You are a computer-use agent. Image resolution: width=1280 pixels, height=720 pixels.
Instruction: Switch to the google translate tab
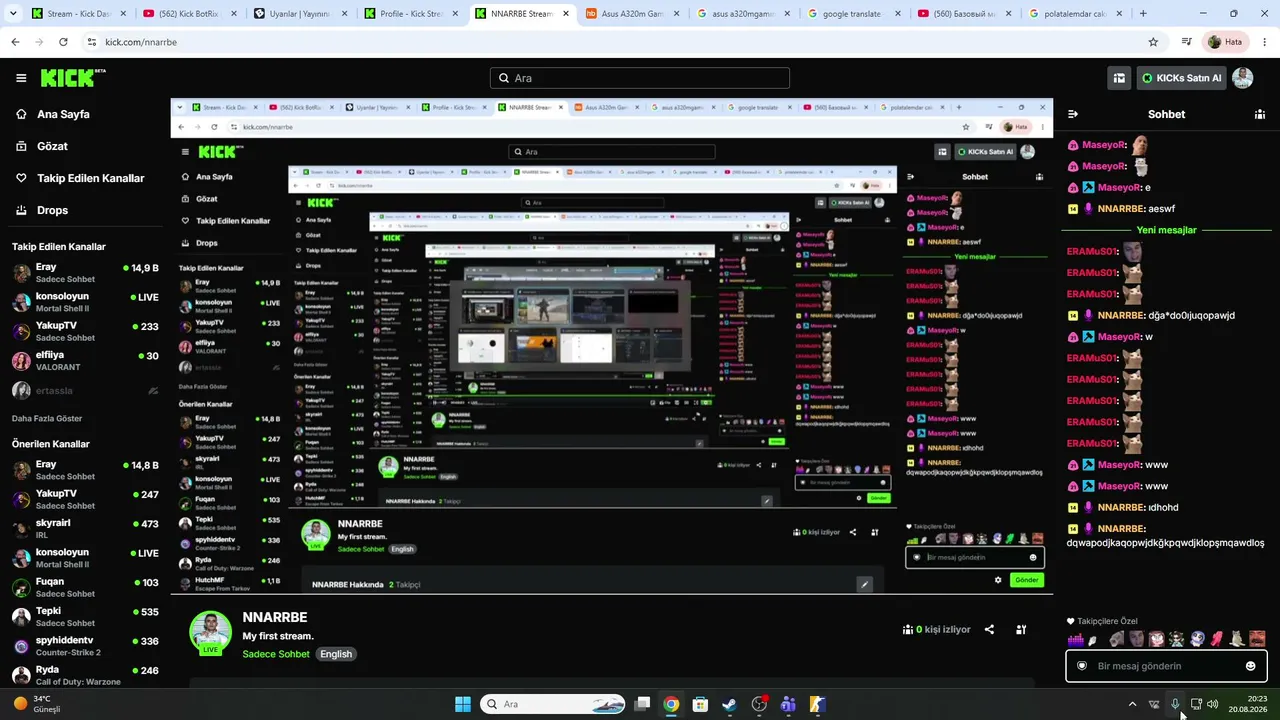click(x=855, y=14)
